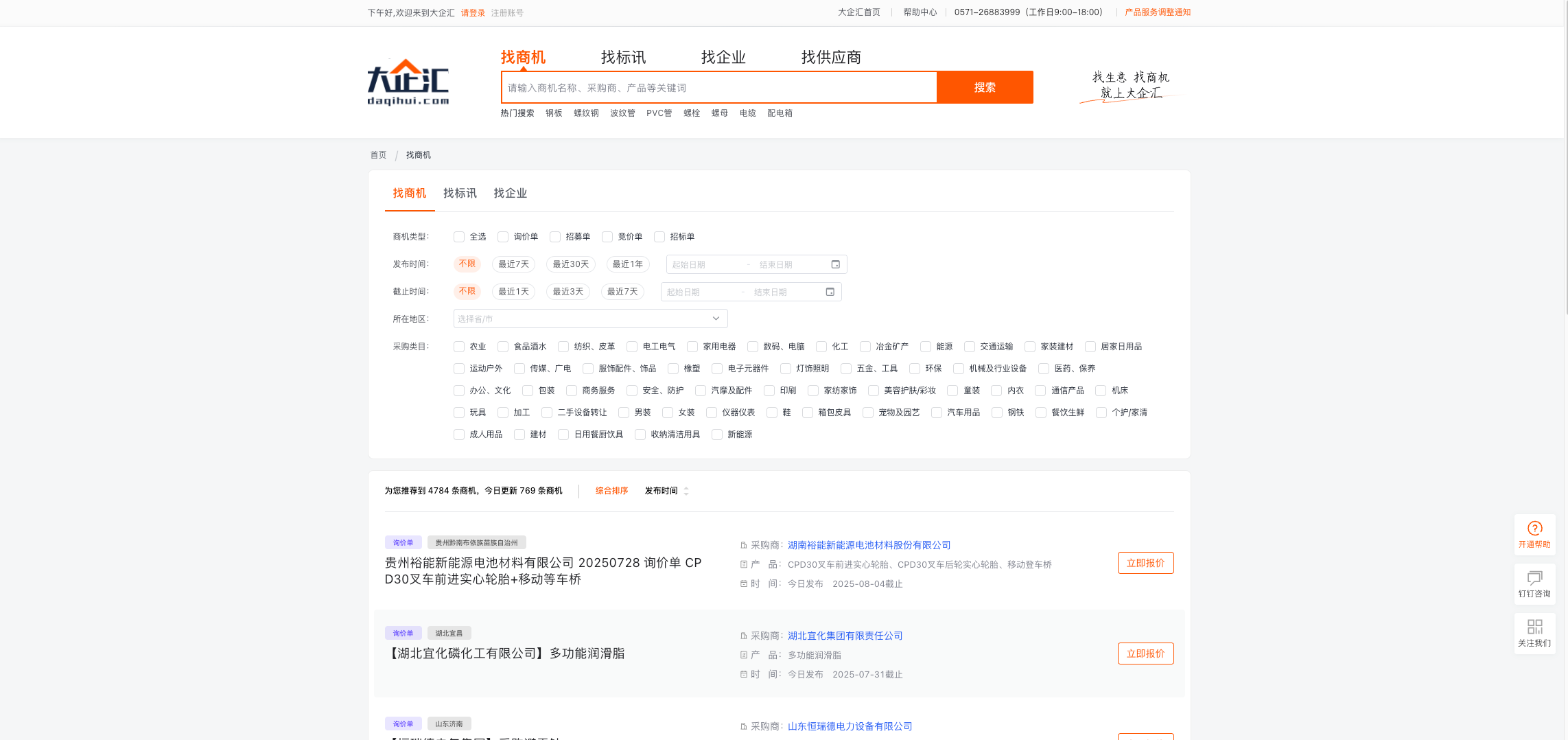Check the 竞价单 checkbox
This screenshot has width=1568, height=740.
pyautogui.click(x=607, y=237)
